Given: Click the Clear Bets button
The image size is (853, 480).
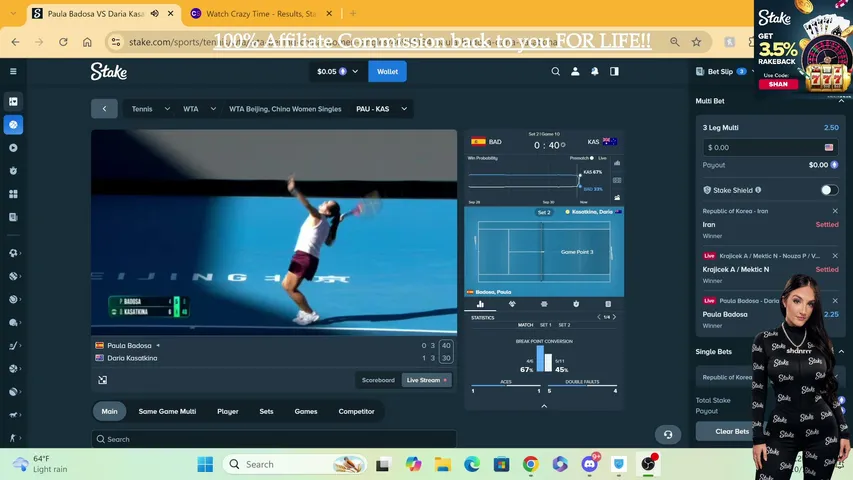Looking at the screenshot, I should point(732,431).
